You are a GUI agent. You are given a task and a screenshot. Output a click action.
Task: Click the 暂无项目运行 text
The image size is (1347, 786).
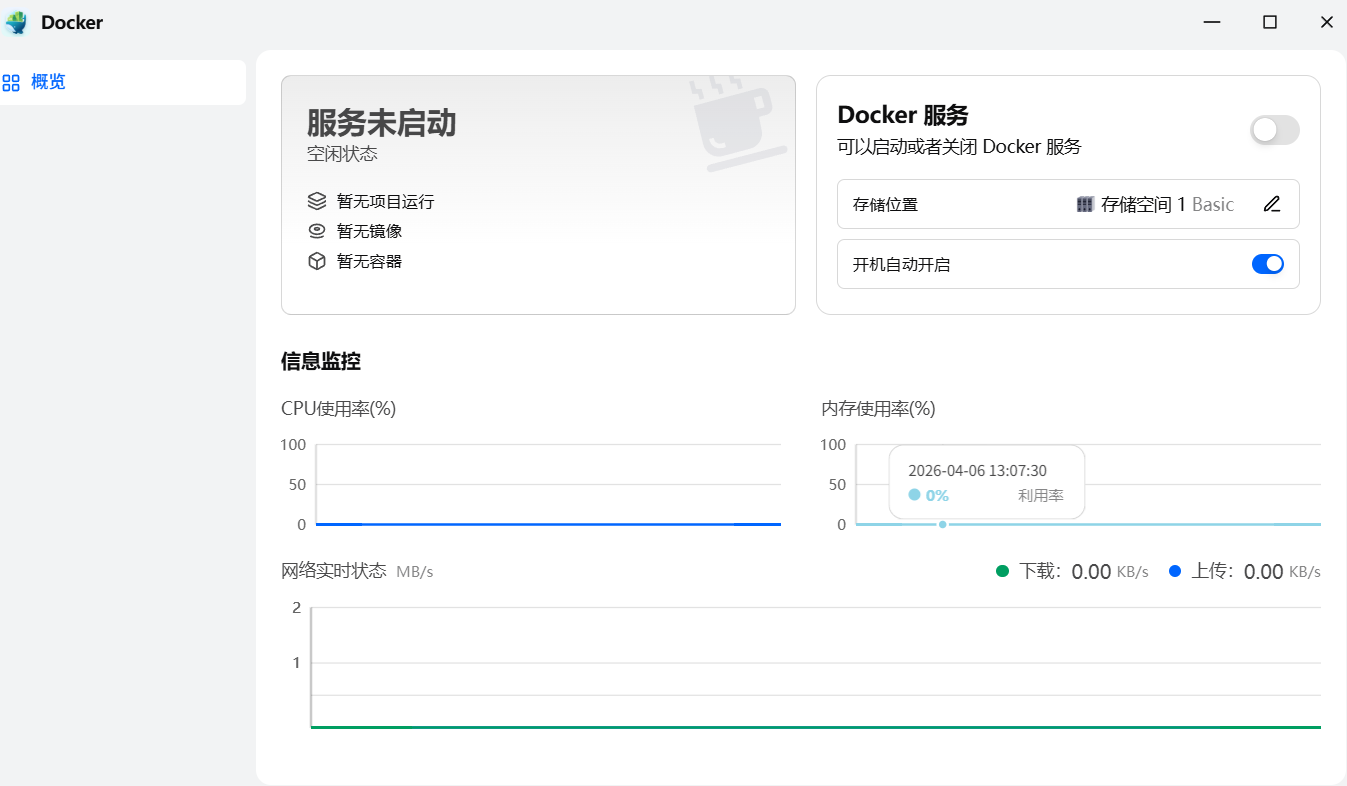click(x=385, y=202)
